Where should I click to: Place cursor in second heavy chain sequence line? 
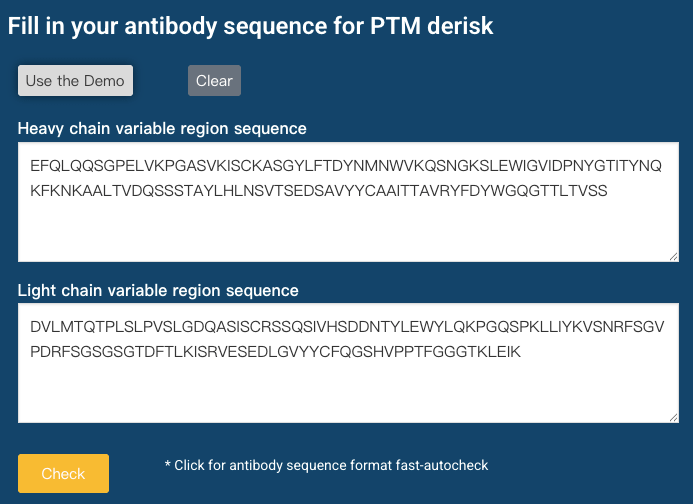(x=318, y=189)
